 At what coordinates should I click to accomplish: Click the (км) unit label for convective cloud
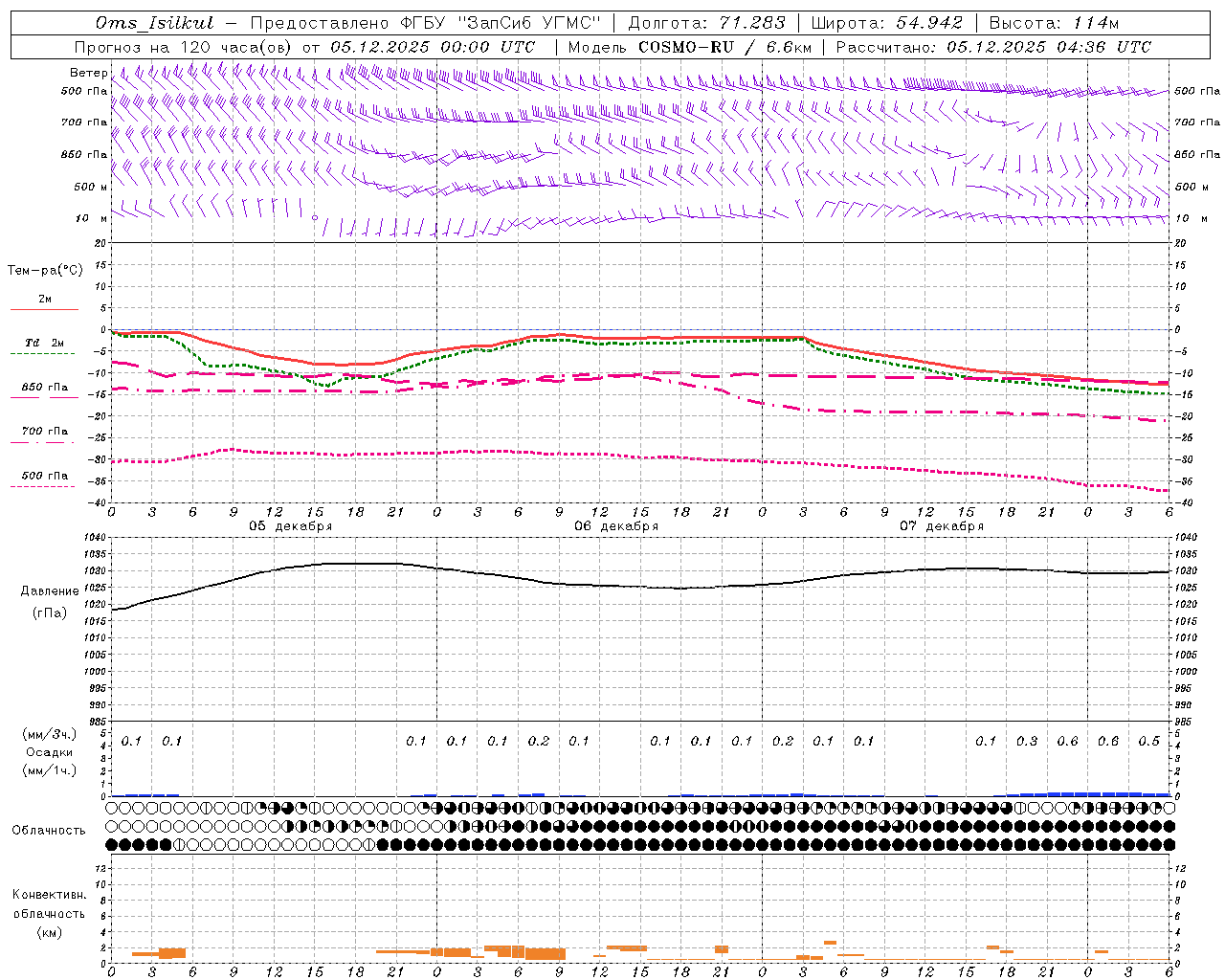50,932
